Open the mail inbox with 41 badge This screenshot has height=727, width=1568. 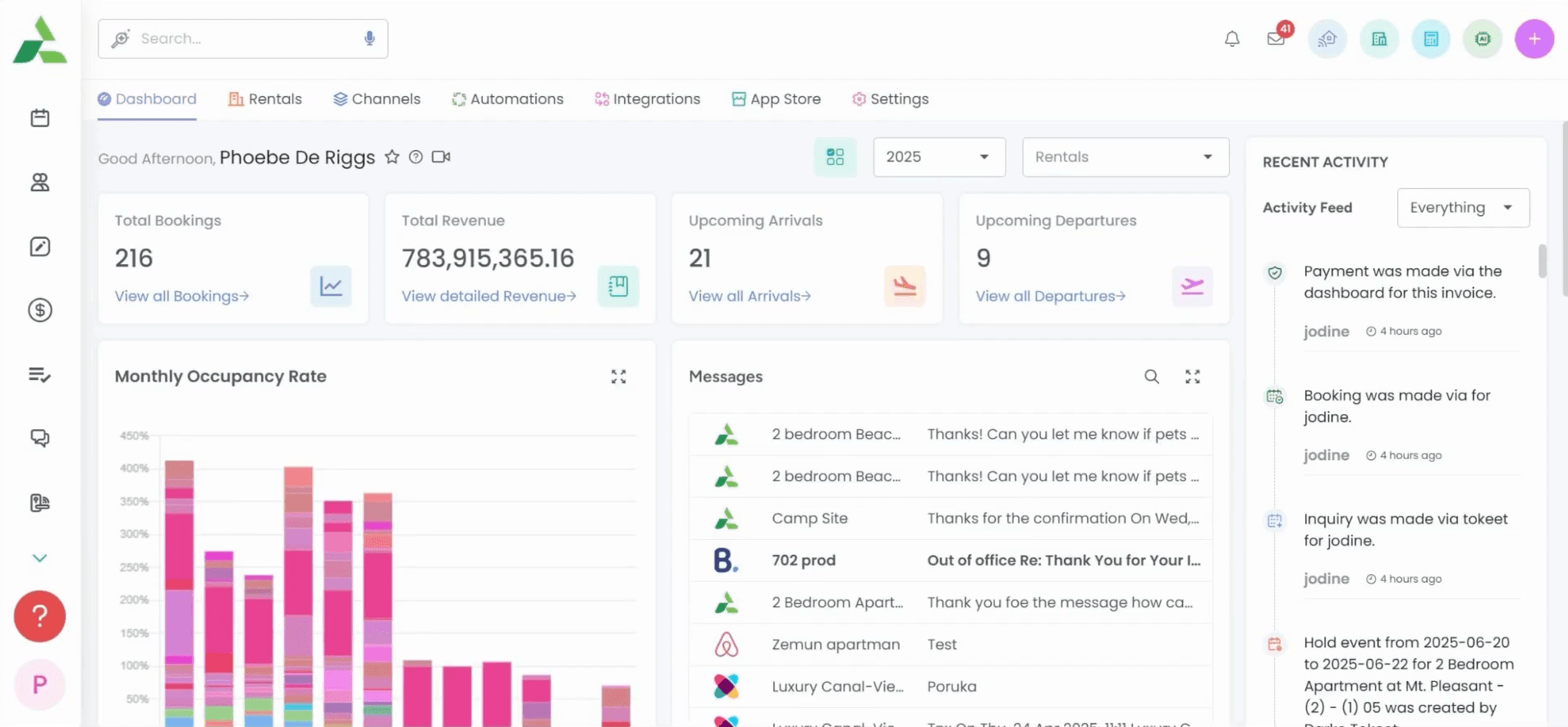(x=1276, y=39)
